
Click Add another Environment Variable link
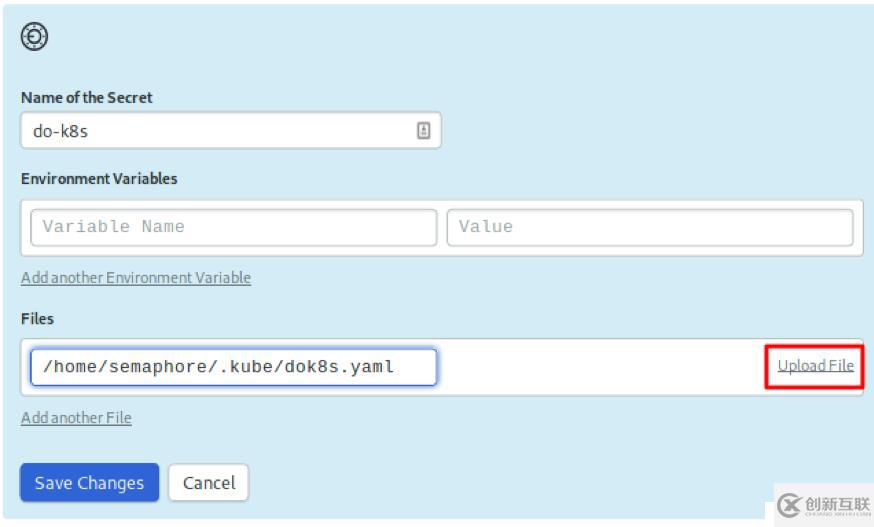pos(136,278)
